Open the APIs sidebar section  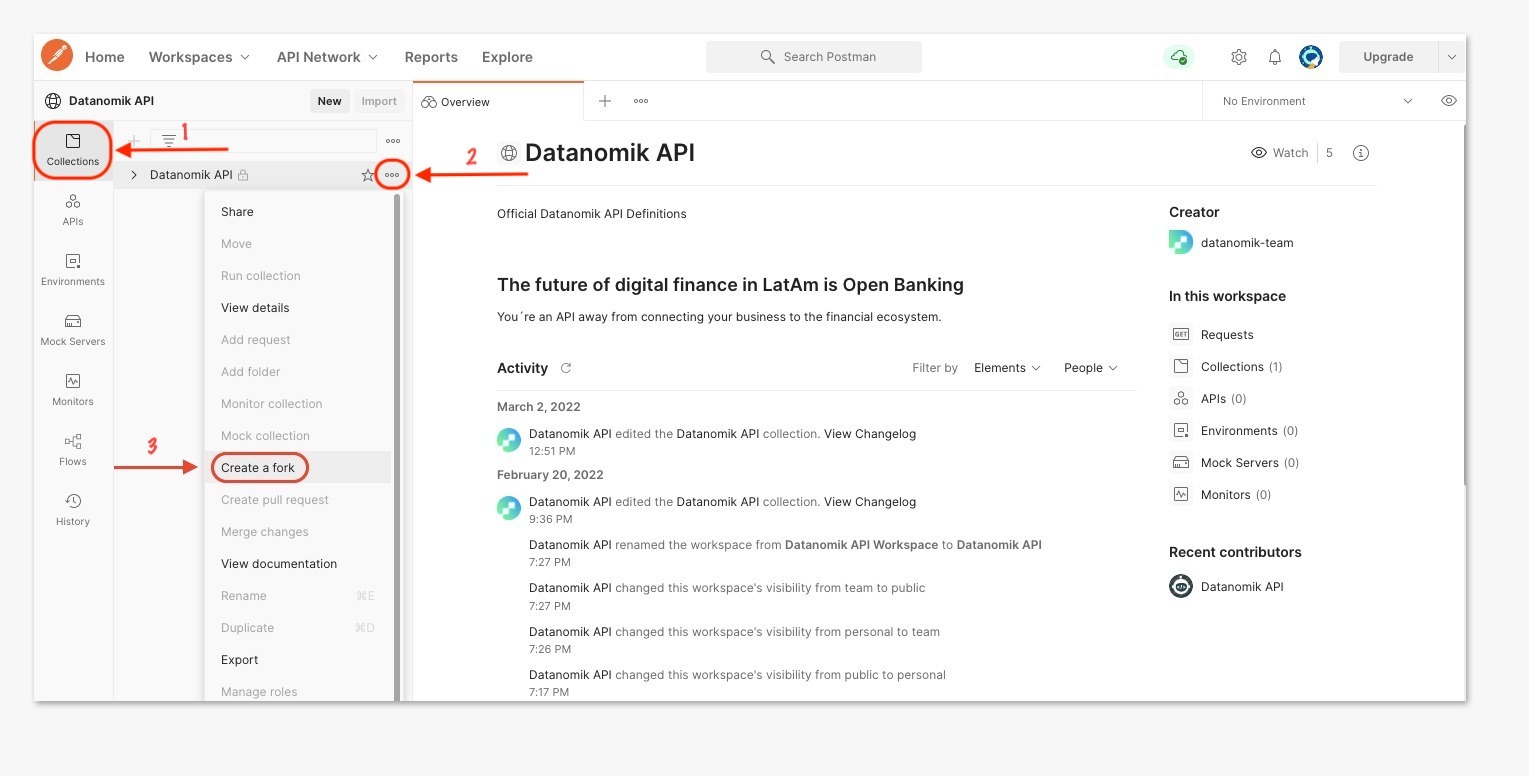coord(73,210)
